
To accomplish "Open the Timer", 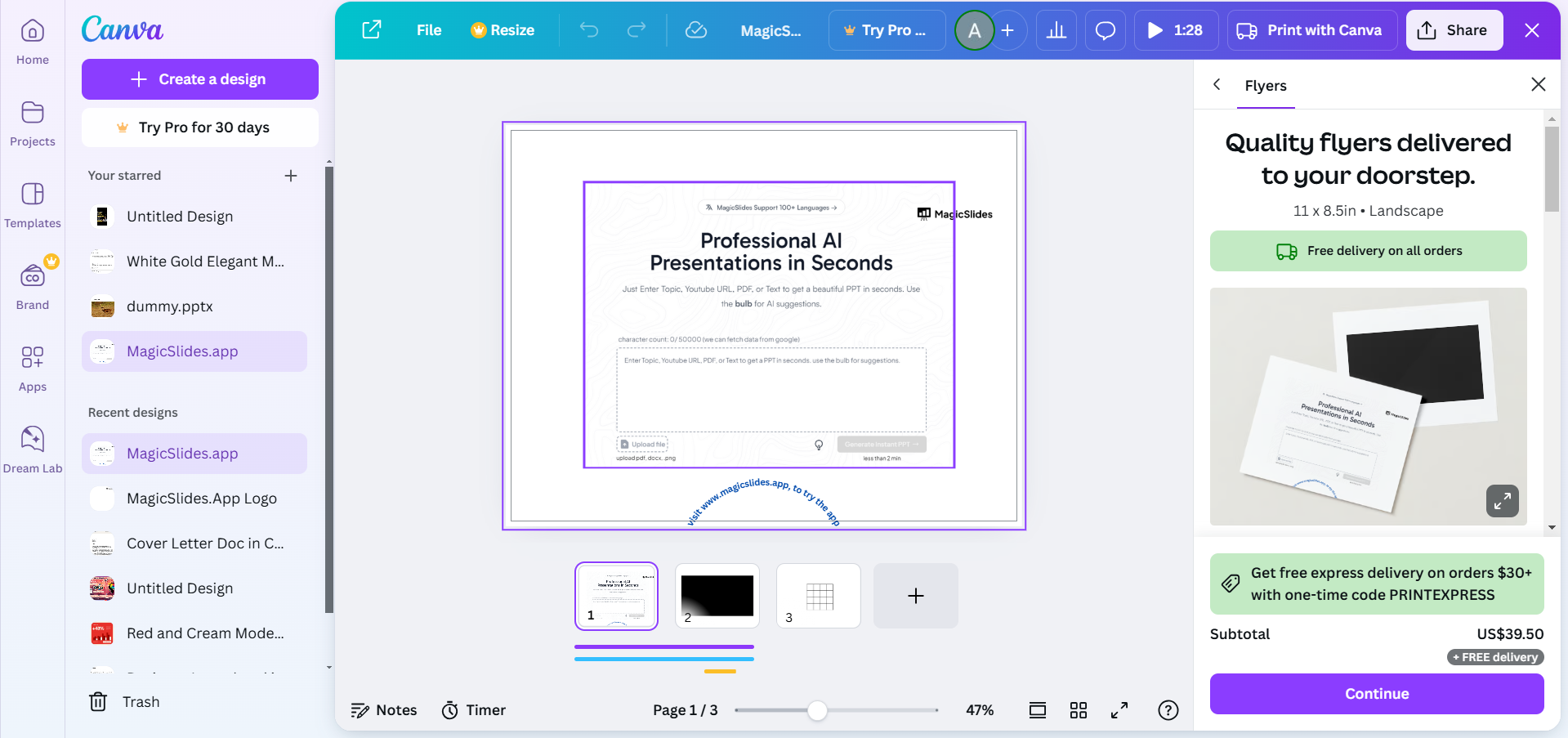I will click(x=474, y=710).
